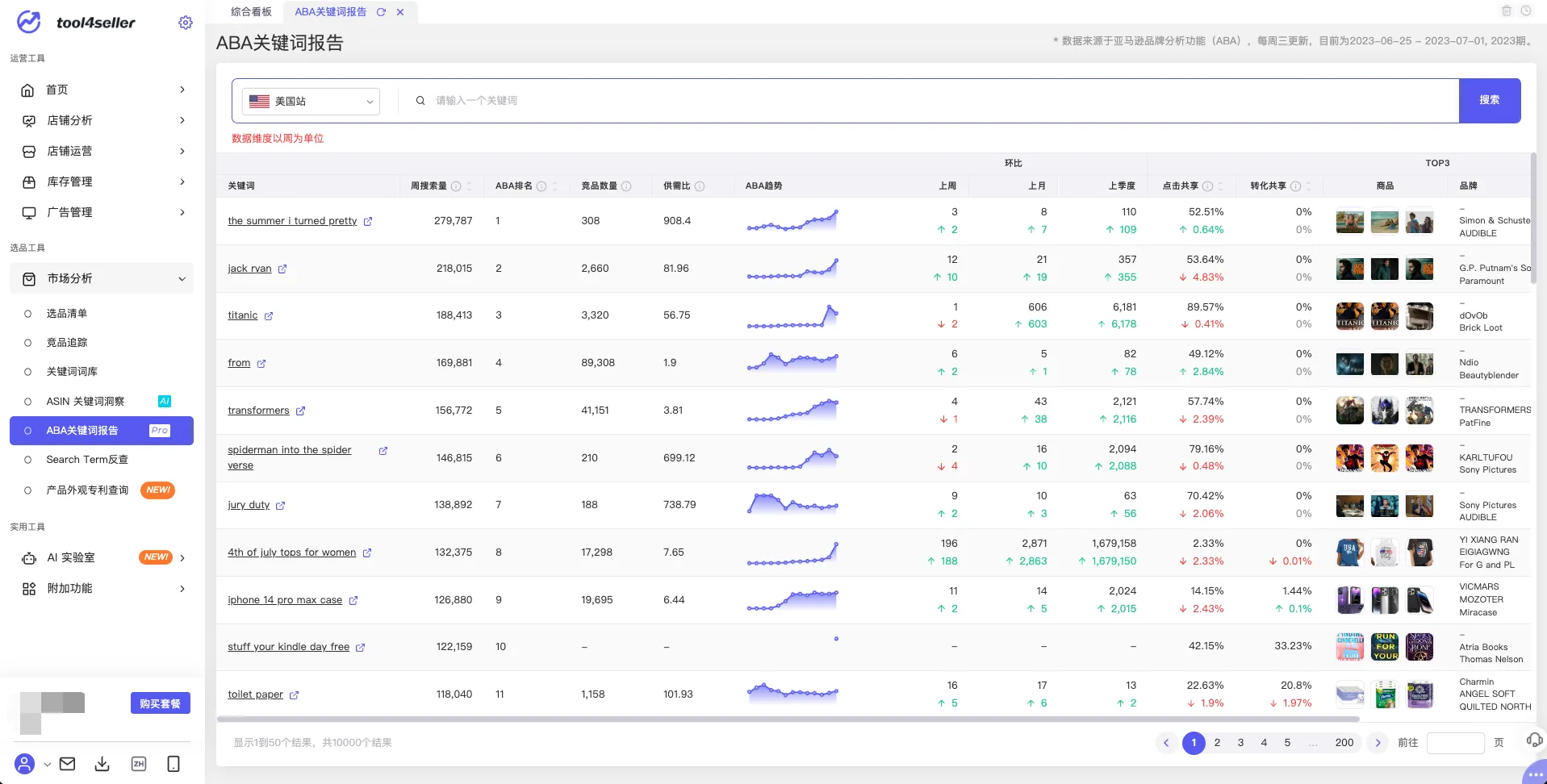1547x784 pixels.
Task: Open external link for iphone 14 pro max case
Action: tap(353, 601)
